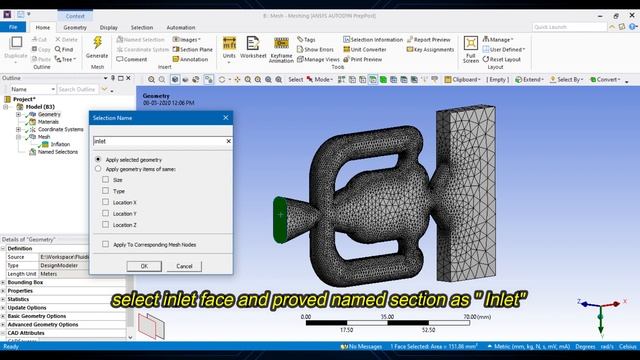Open the Mode dropdown in the graphics toolbar
The image size is (640, 360).
tap(324, 80)
